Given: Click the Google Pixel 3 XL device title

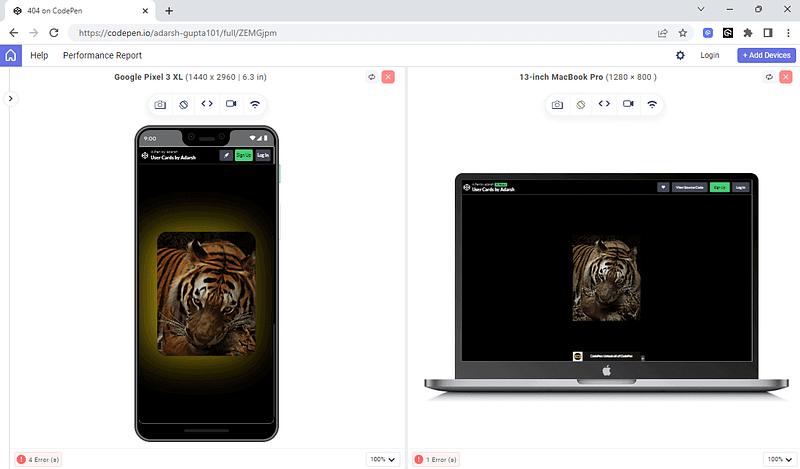Looking at the screenshot, I should [190, 77].
